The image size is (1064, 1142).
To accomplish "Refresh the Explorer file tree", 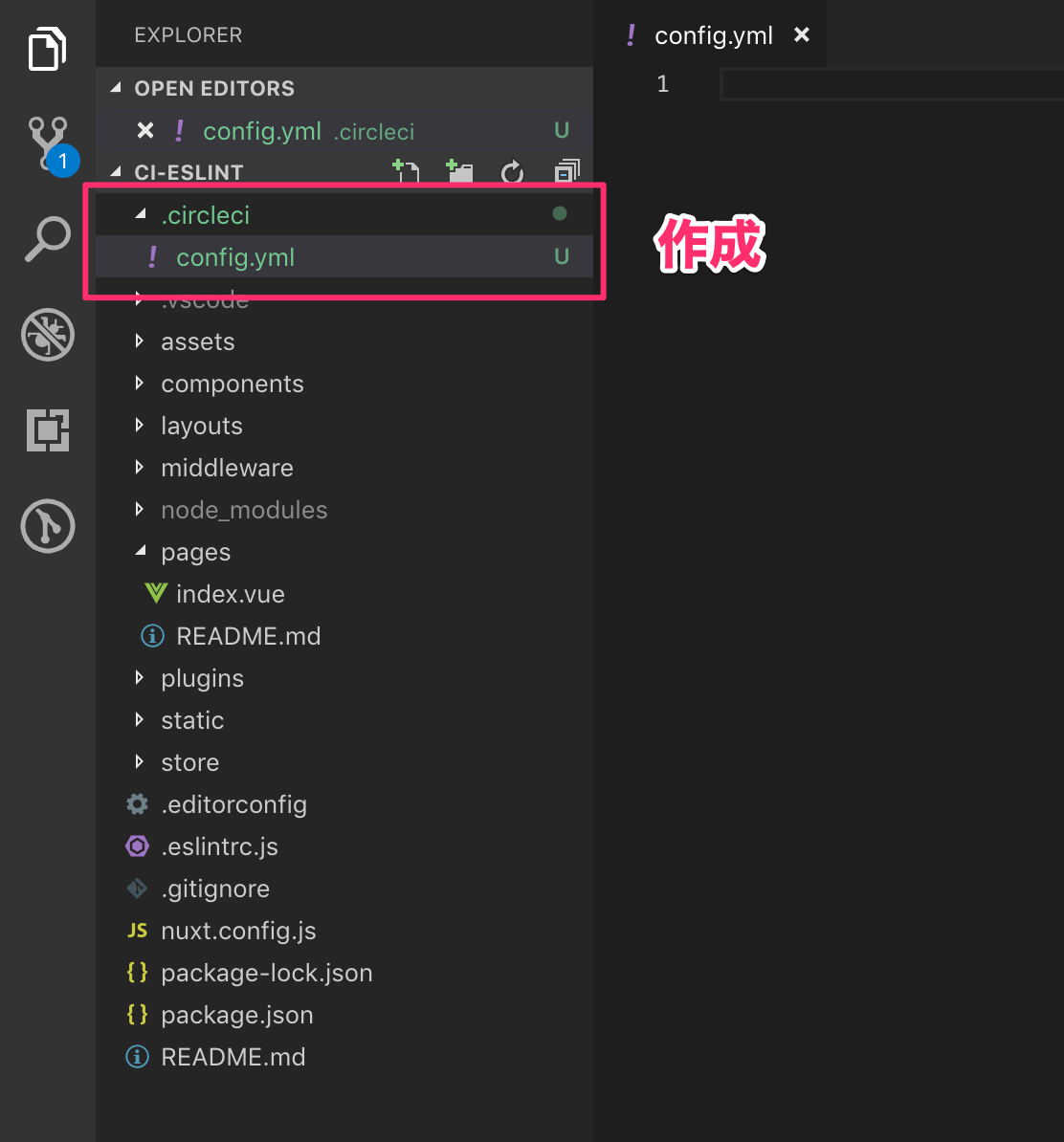I will [513, 172].
